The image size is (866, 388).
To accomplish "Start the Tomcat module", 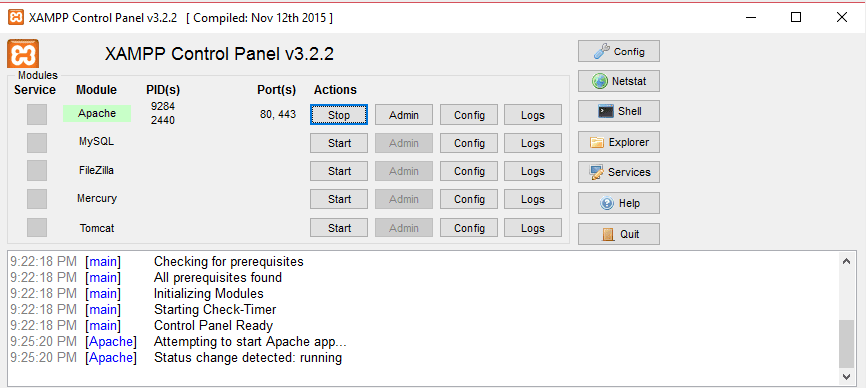I will [339, 228].
